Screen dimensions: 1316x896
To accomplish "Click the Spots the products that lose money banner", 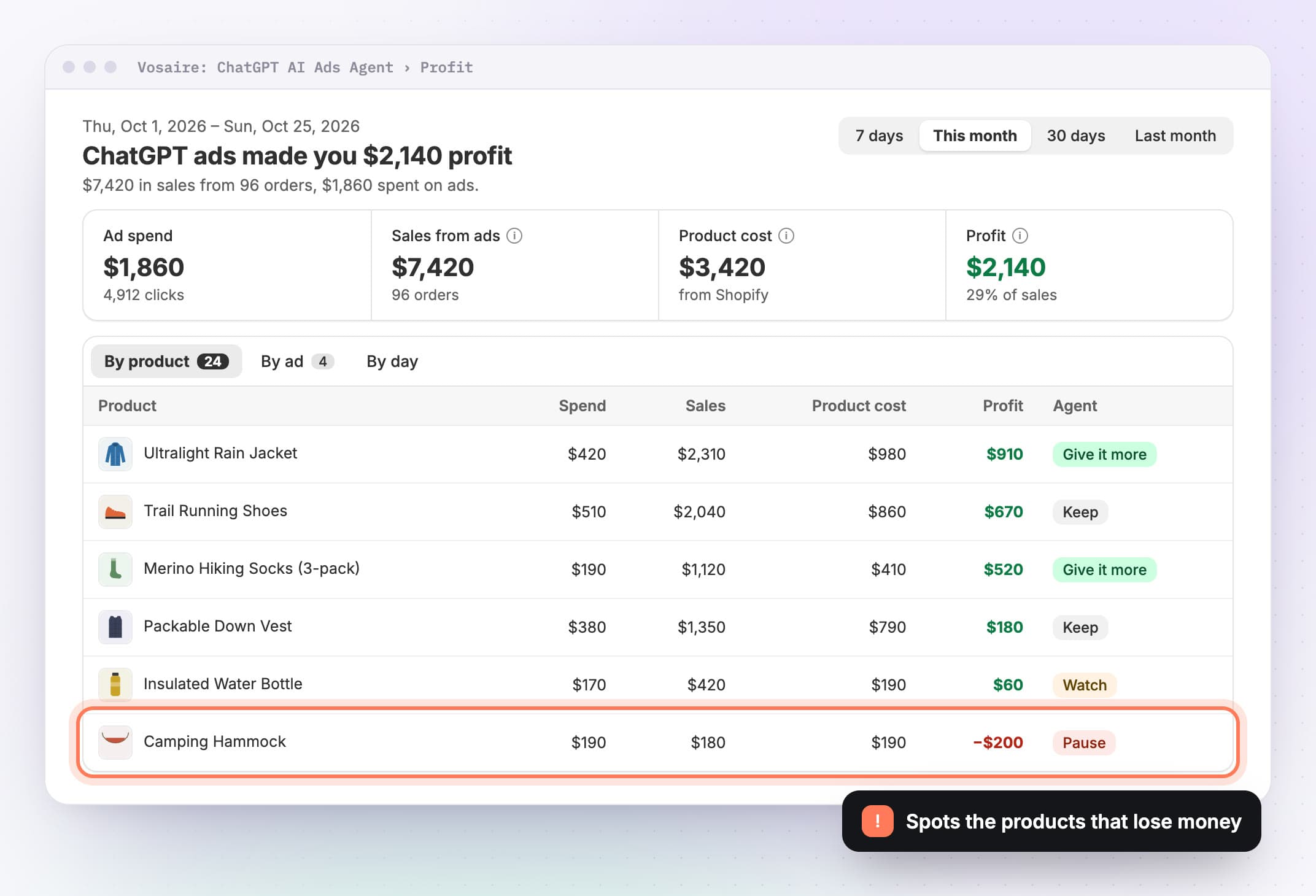I will click(1051, 821).
